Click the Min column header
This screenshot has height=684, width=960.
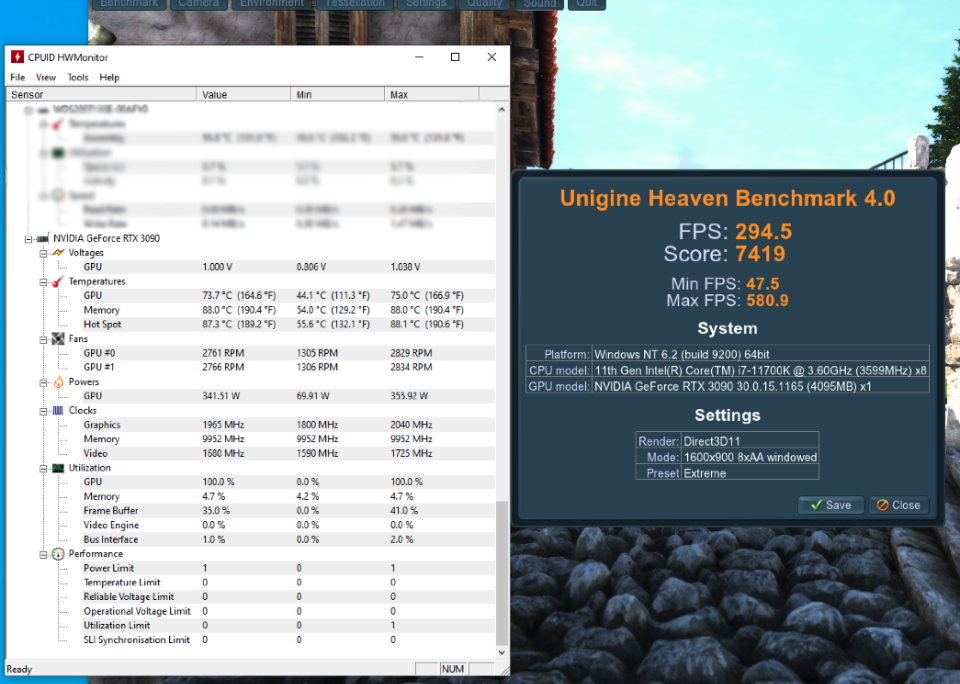point(337,94)
